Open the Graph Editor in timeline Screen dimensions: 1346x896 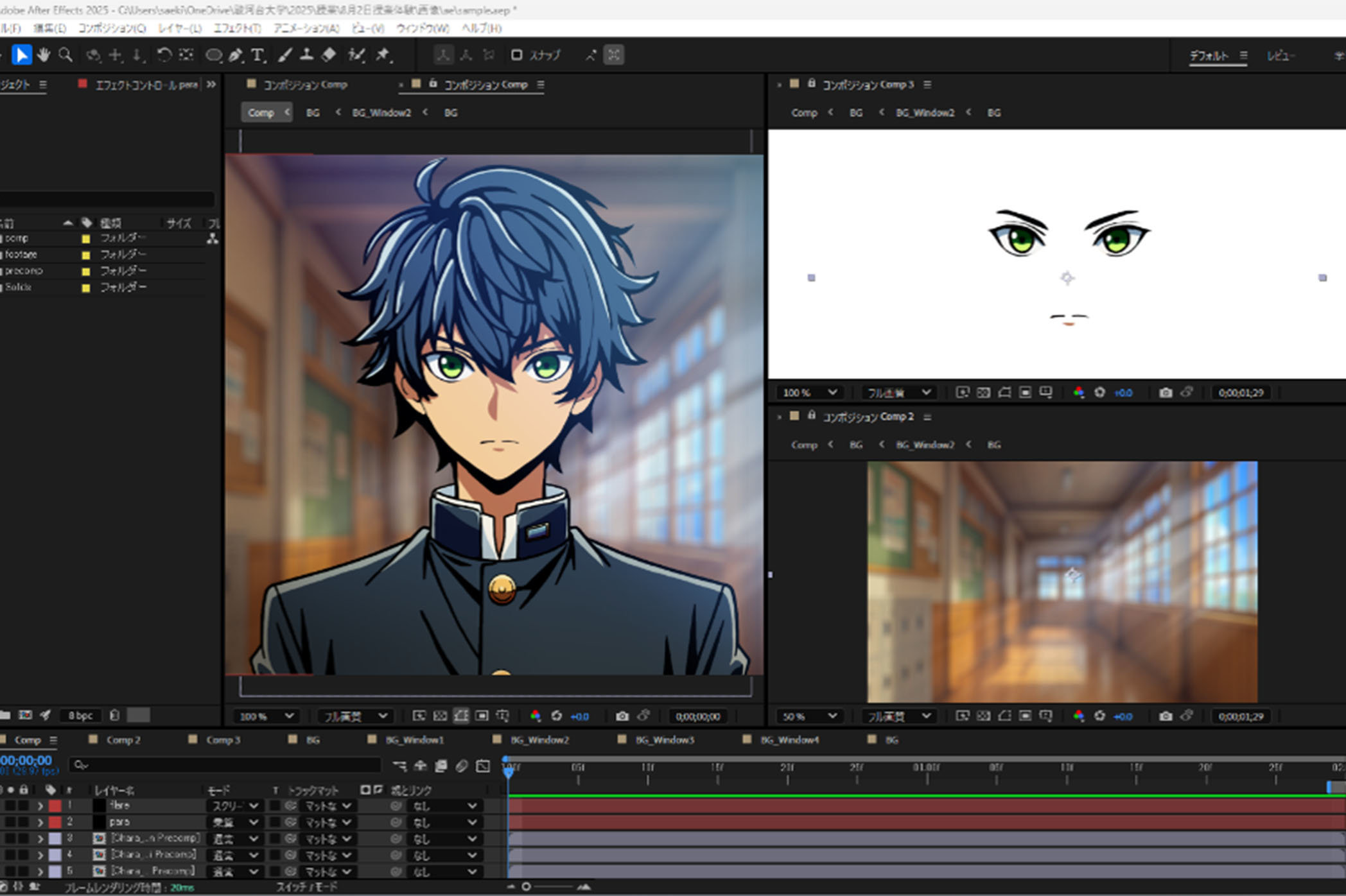tap(483, 766)
